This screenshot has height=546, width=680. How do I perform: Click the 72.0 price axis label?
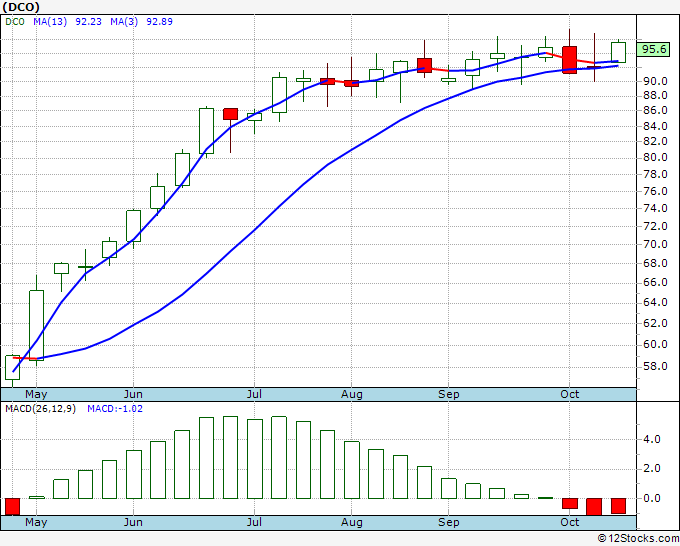click(655, 226)
